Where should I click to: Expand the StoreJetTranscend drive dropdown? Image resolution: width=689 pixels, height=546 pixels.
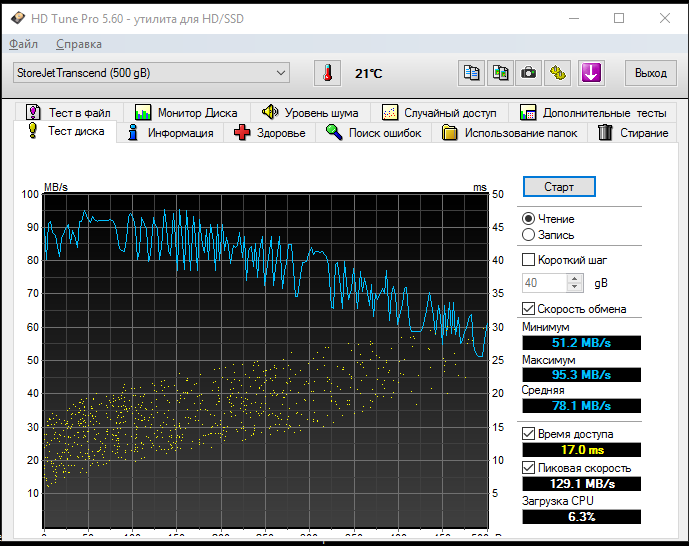[281, 73]
